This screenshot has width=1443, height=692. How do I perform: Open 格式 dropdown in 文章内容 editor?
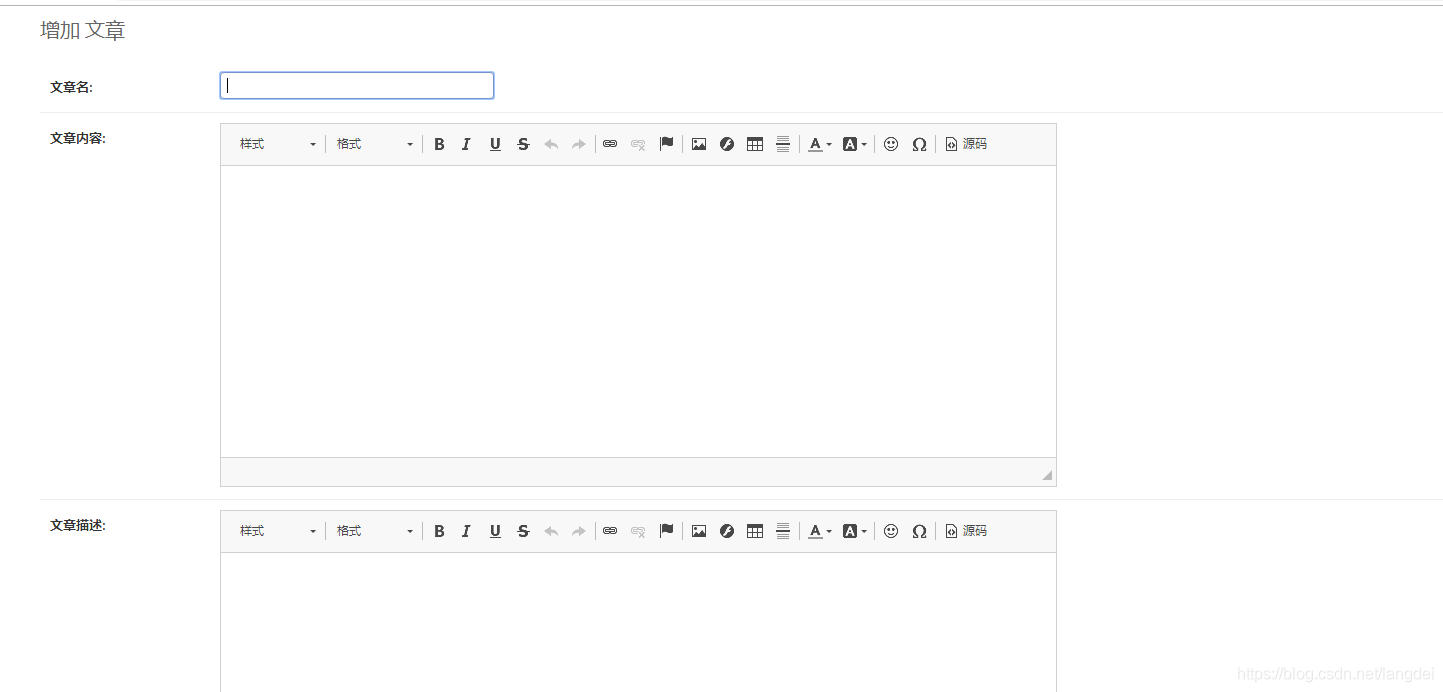pos(374,144)
